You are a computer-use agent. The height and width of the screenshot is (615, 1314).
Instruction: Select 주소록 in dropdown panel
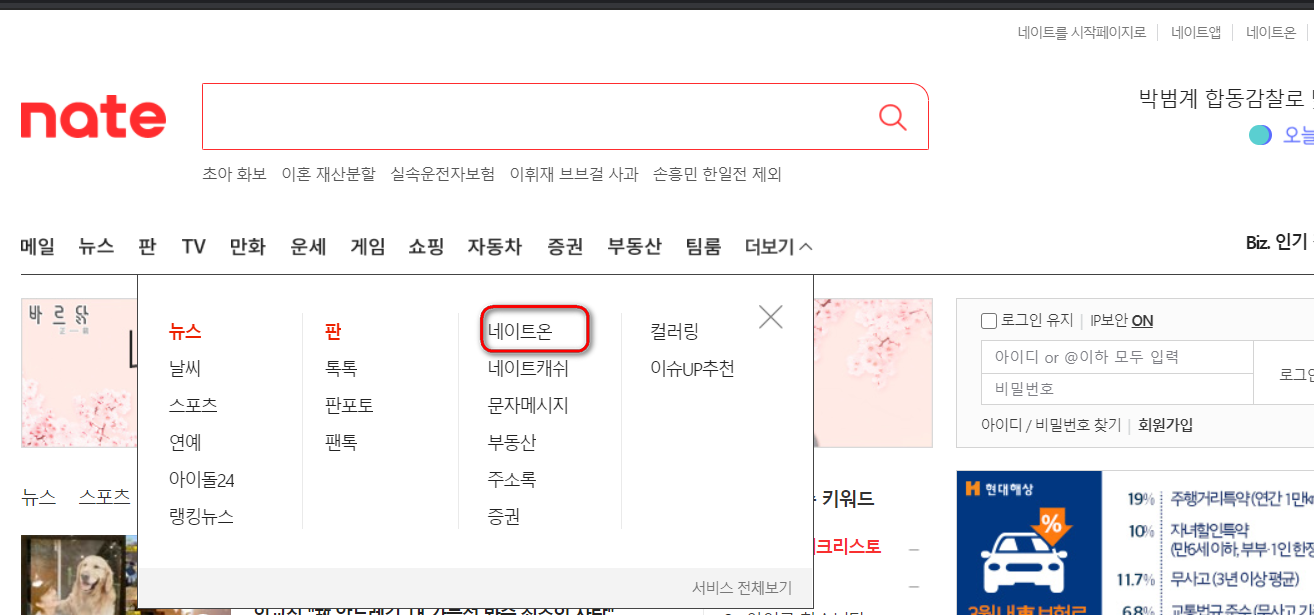512,480
